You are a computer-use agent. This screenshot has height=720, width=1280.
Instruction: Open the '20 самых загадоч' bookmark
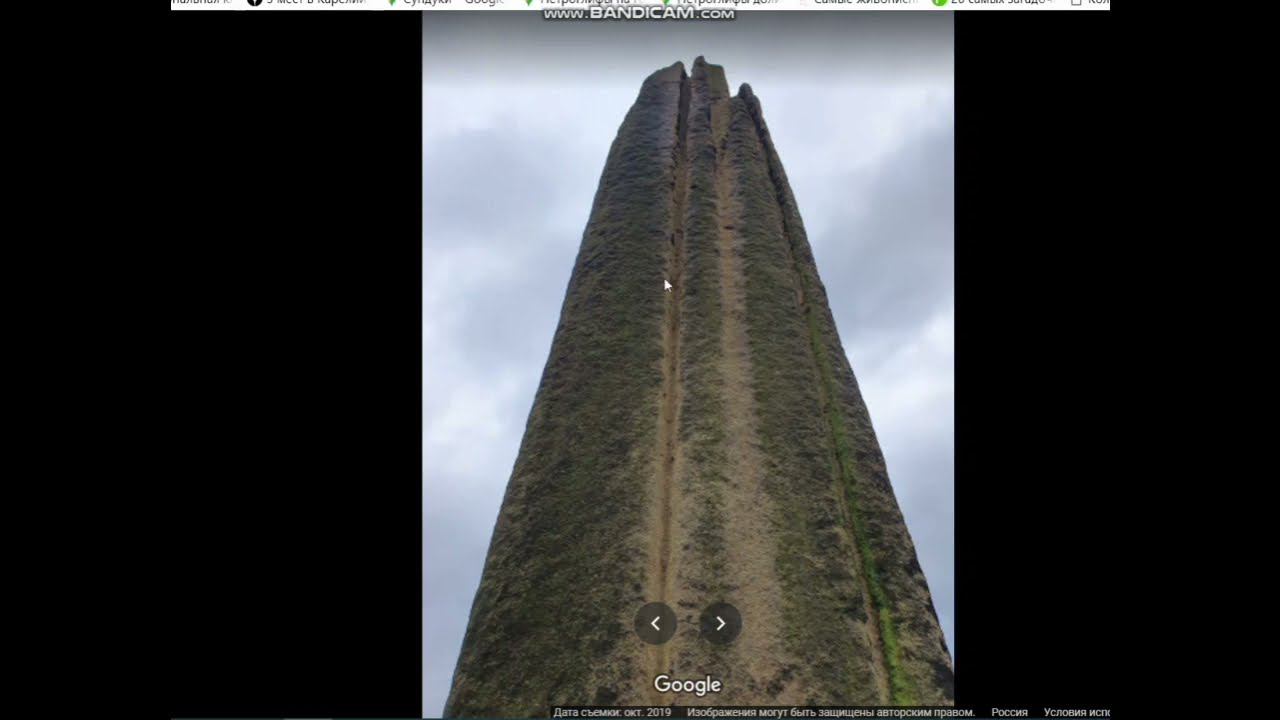992,3
